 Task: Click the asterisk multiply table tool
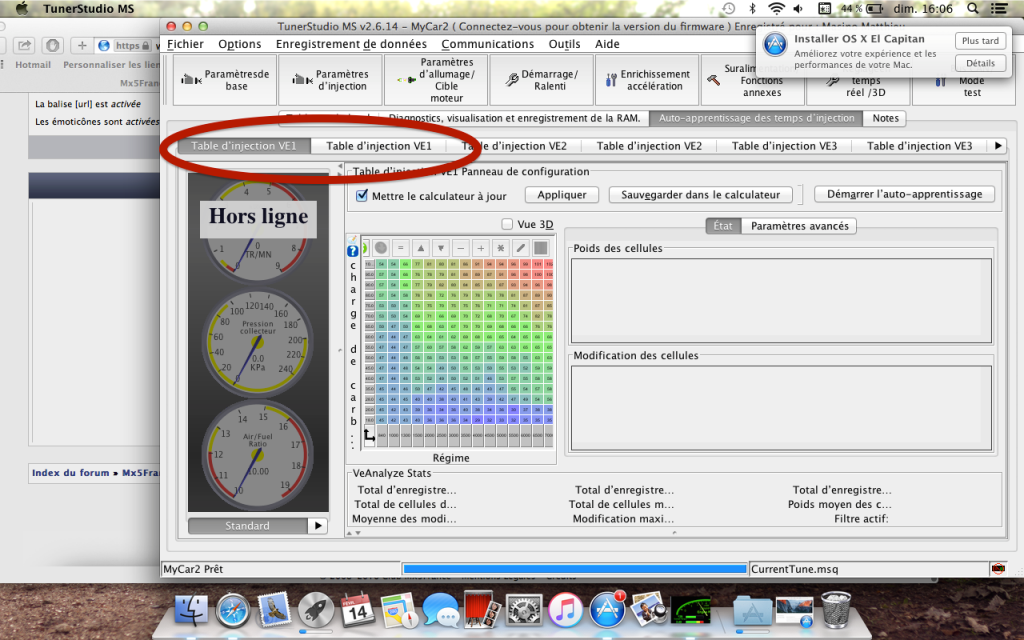pos(501,248)
